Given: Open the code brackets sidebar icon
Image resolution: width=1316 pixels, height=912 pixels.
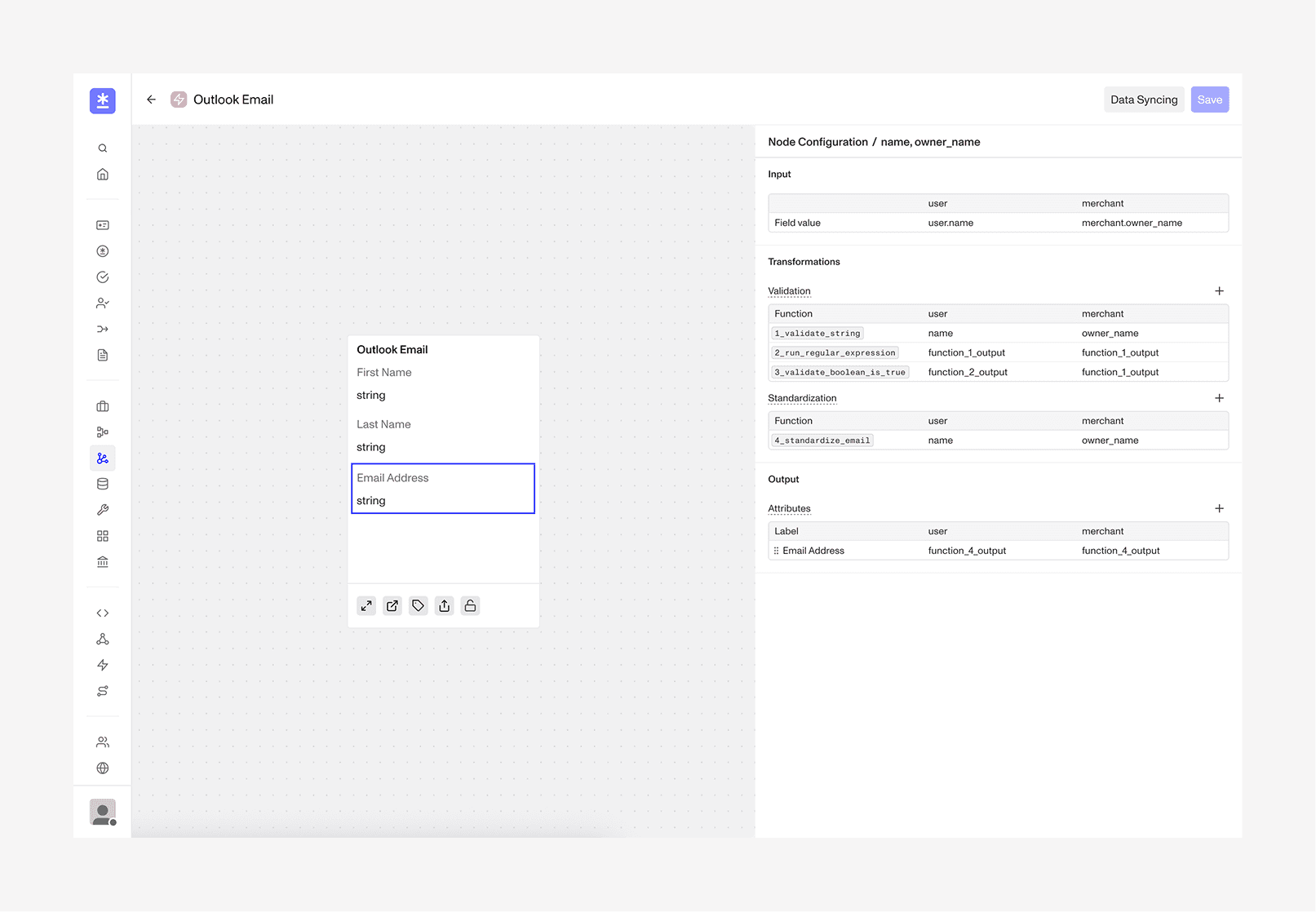Looking at the screenshot, I should tap(103, 613).
